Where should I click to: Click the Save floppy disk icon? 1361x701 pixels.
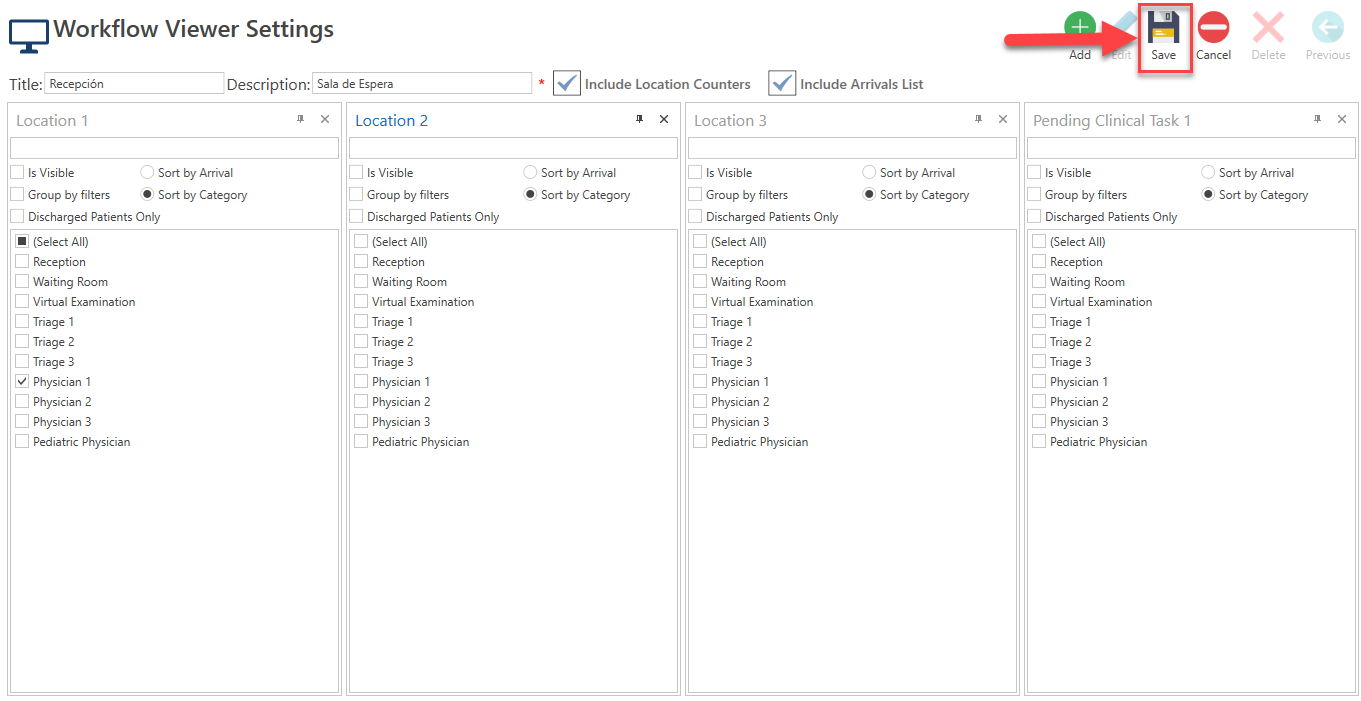pos(1163,27)
